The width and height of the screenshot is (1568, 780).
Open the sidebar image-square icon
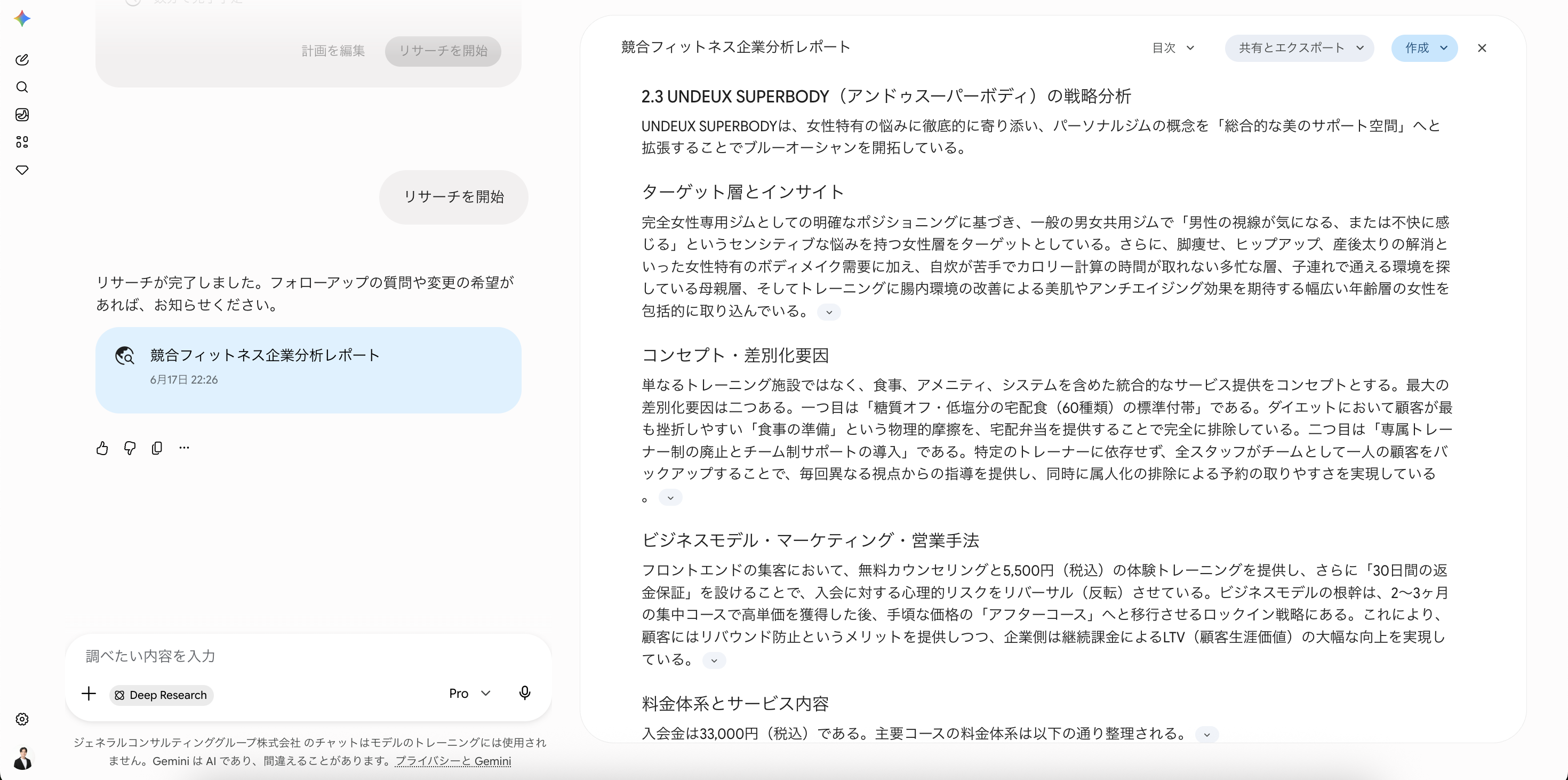click(x=22, y=115)
